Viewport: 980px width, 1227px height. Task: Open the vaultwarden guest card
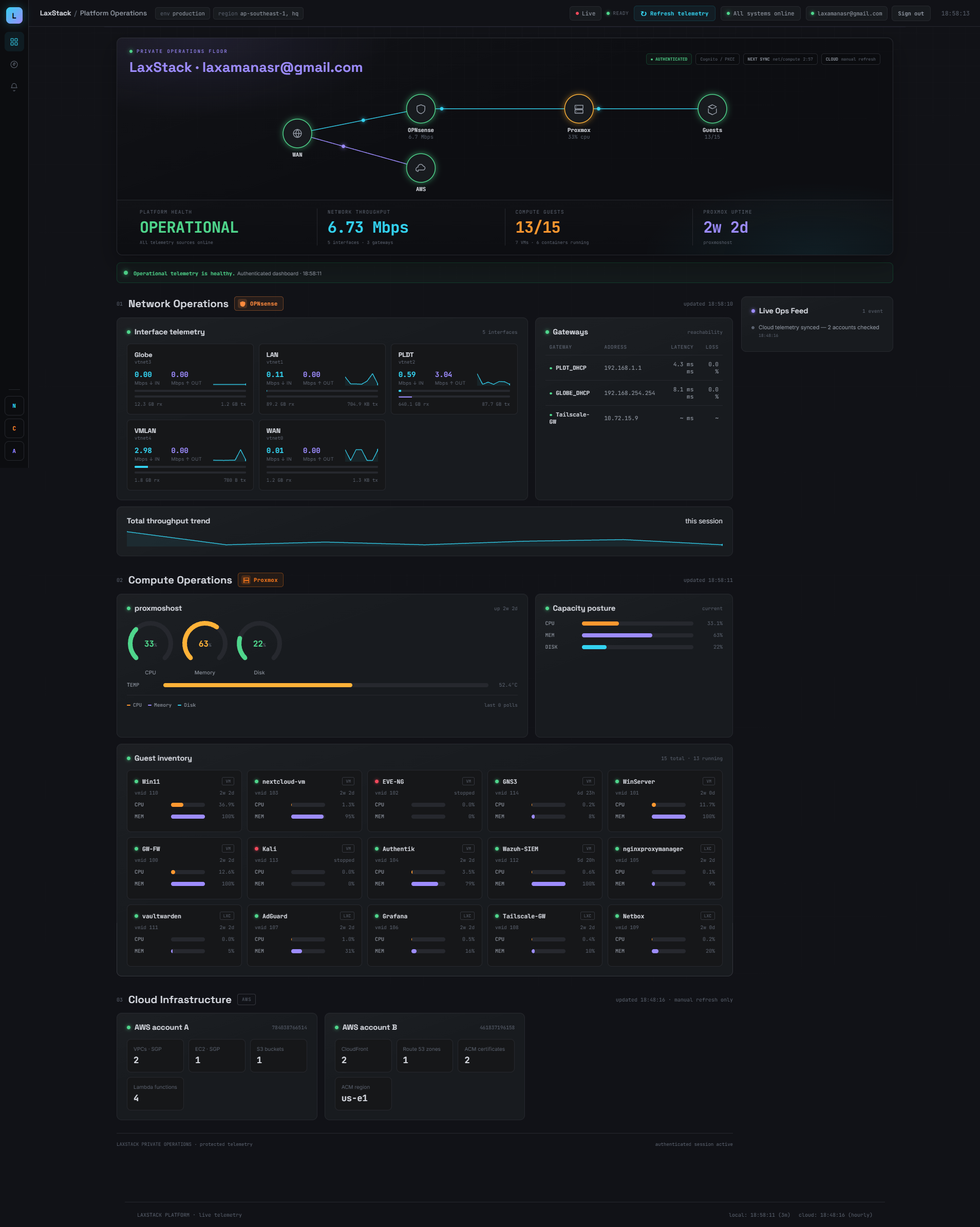coord(184,936)
